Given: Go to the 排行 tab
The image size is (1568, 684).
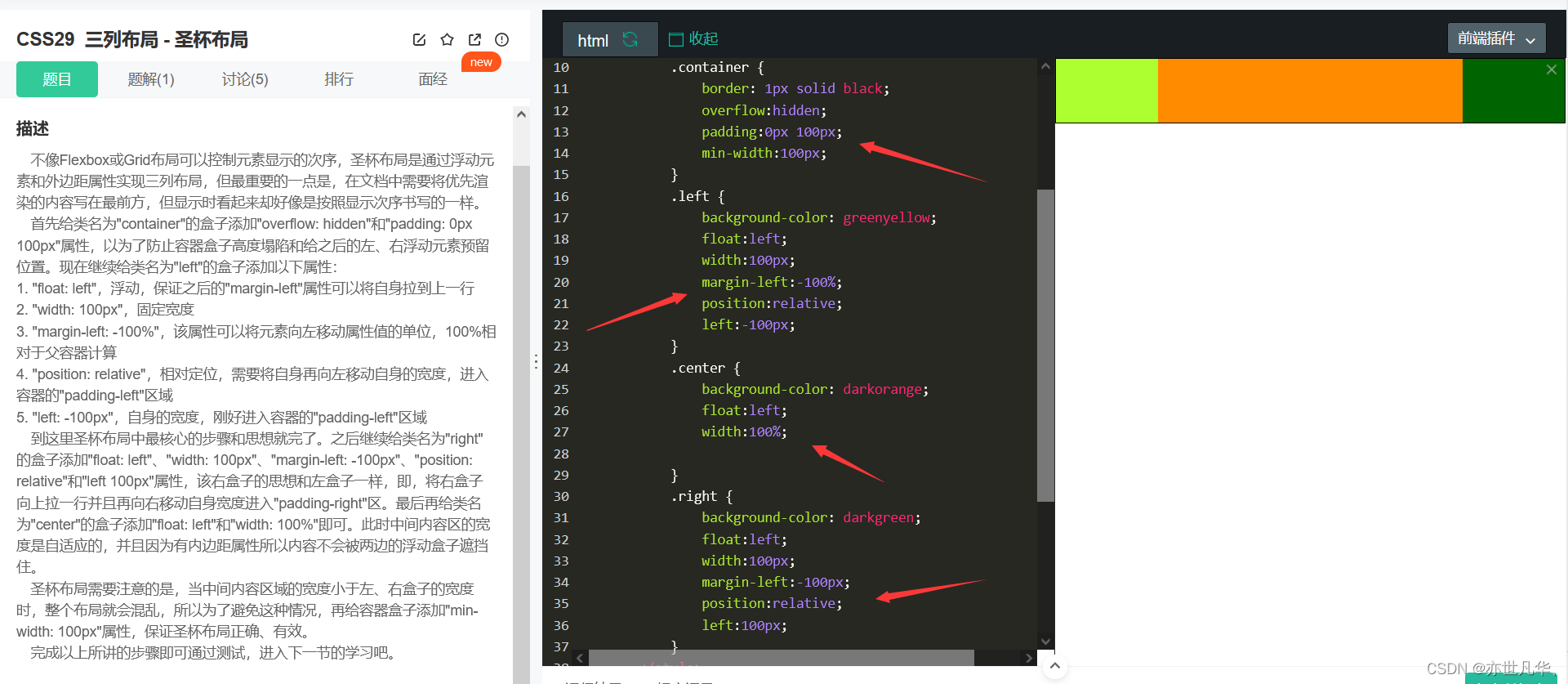Looking at the screenshot, I should coord(339,79).
